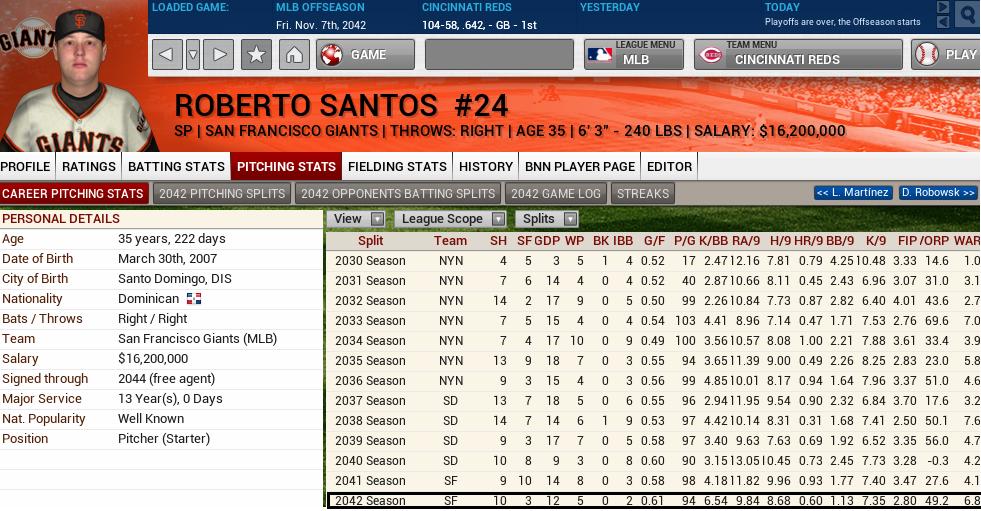Sort by the Split column header
981x511 pixels.
pyautogui.click(x=370, y=241)
